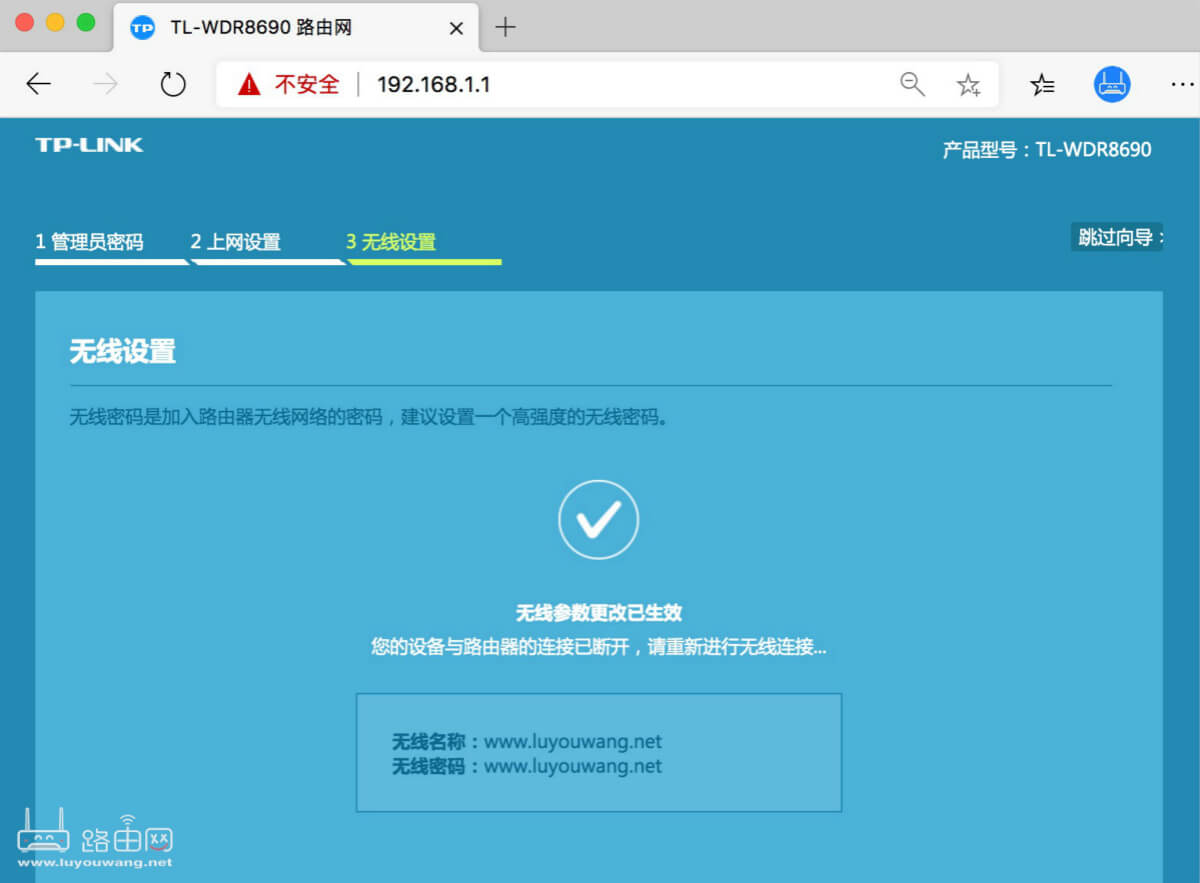Click the TP-LINK logo
This screenshot has width=1200, height=883.
[88, 144]
